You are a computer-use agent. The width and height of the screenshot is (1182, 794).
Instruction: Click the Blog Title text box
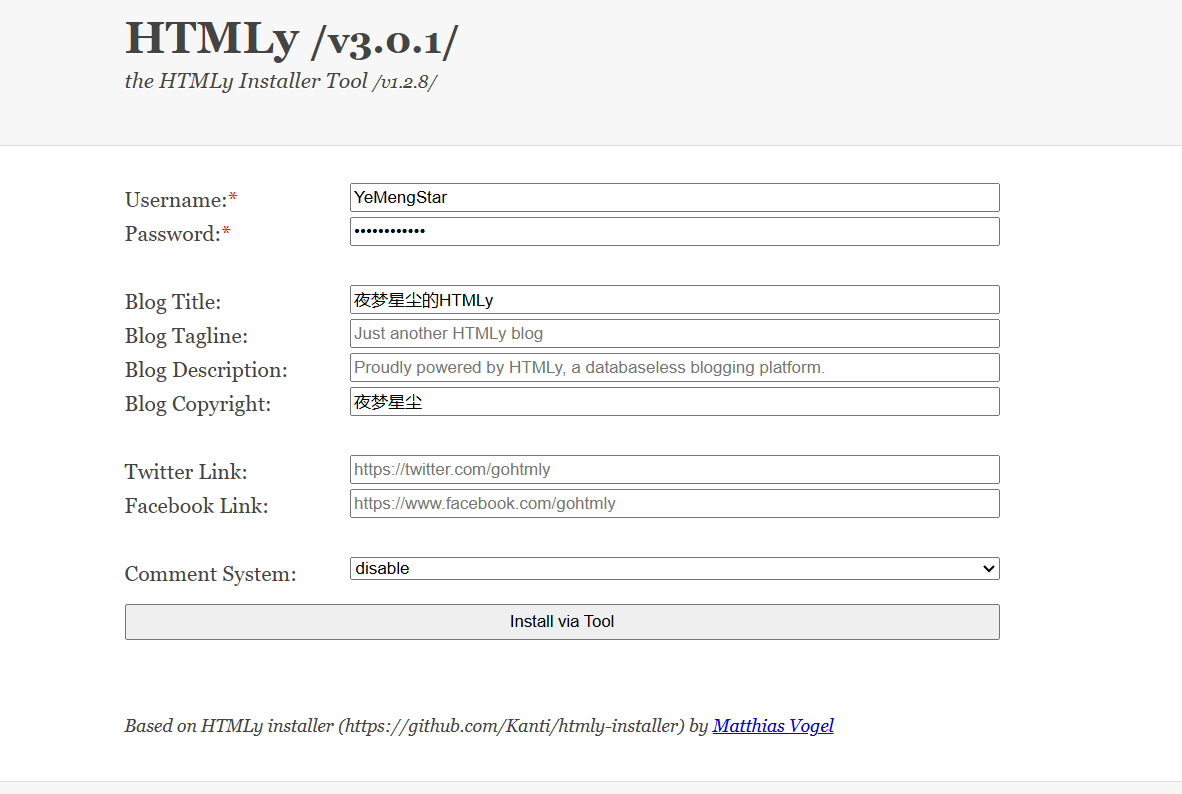pyautogui.click(x=674, y=300)
